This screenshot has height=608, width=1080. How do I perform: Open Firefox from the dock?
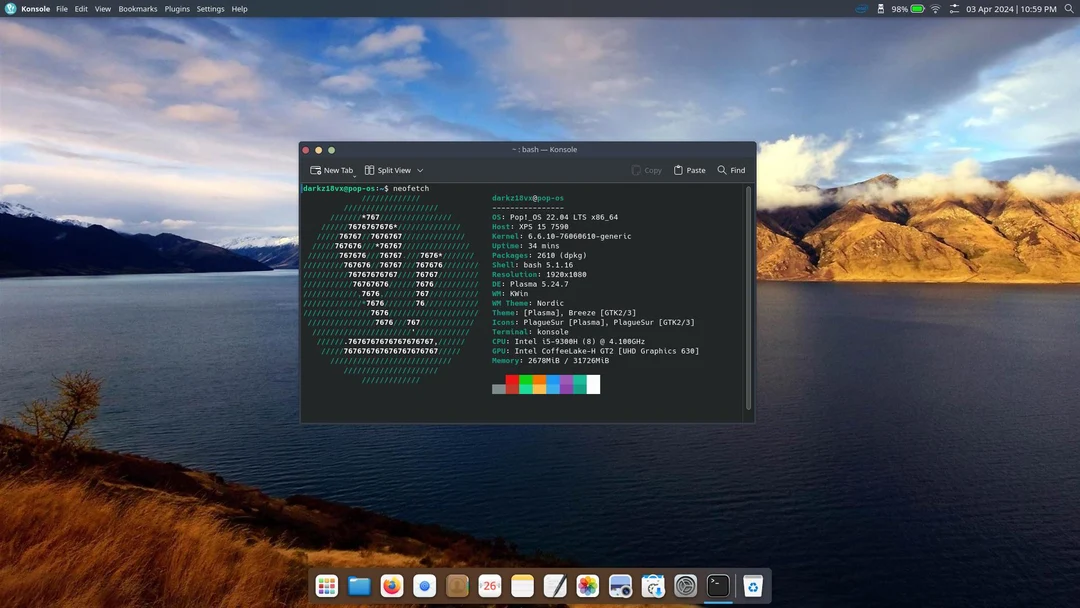[391, 585]
